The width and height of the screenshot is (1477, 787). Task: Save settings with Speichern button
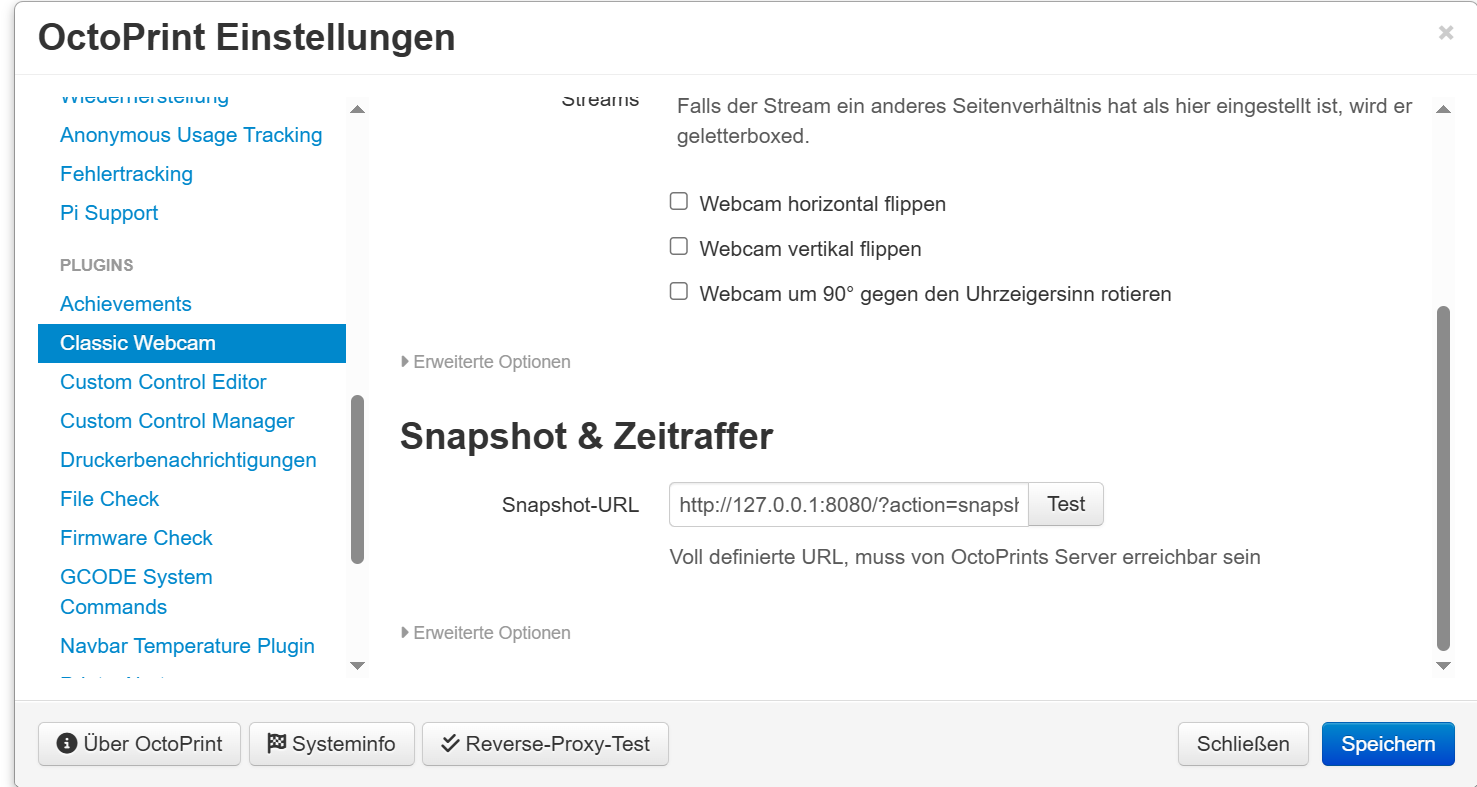1388,744
